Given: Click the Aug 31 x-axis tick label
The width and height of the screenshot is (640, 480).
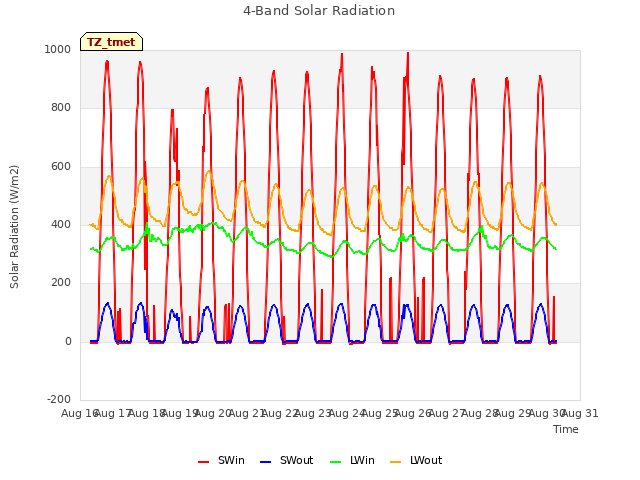Looking at the screenshot, I should coord(580,413).
